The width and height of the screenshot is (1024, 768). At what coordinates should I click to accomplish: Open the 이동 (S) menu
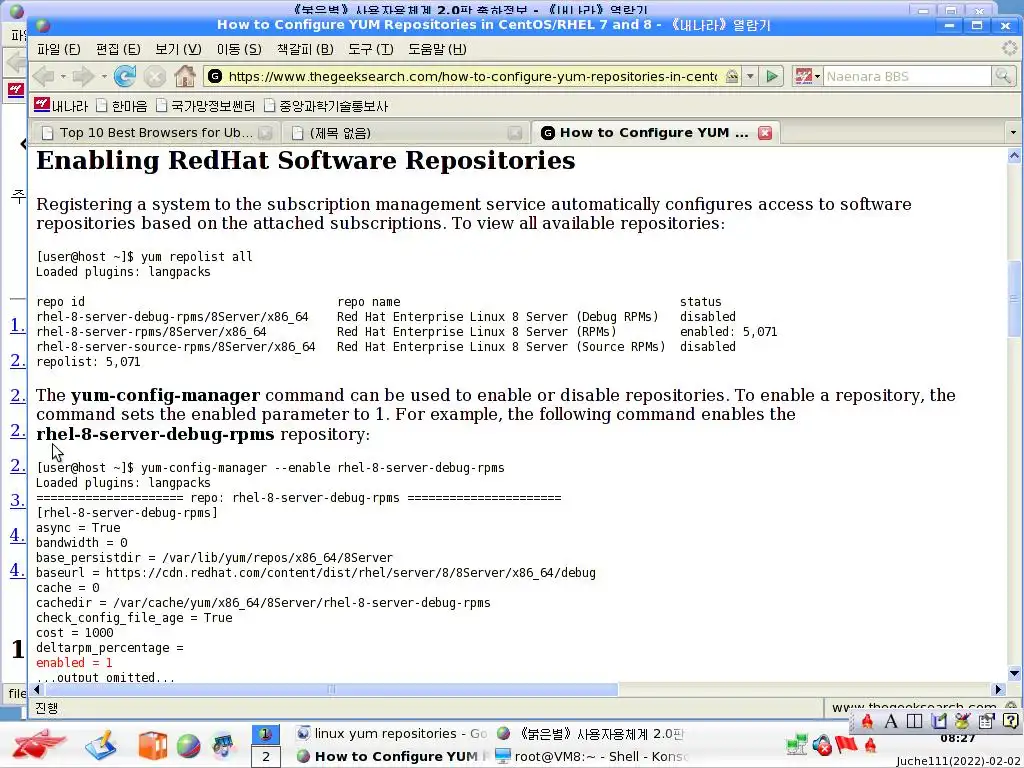[238, 49]
